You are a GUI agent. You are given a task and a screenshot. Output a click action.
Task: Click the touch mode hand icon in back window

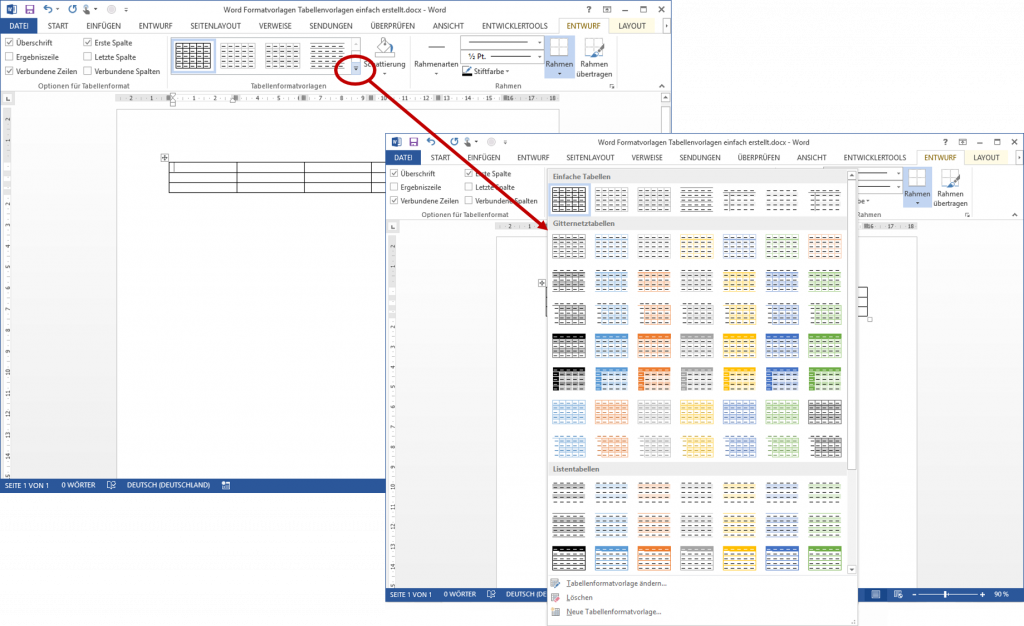86,9
